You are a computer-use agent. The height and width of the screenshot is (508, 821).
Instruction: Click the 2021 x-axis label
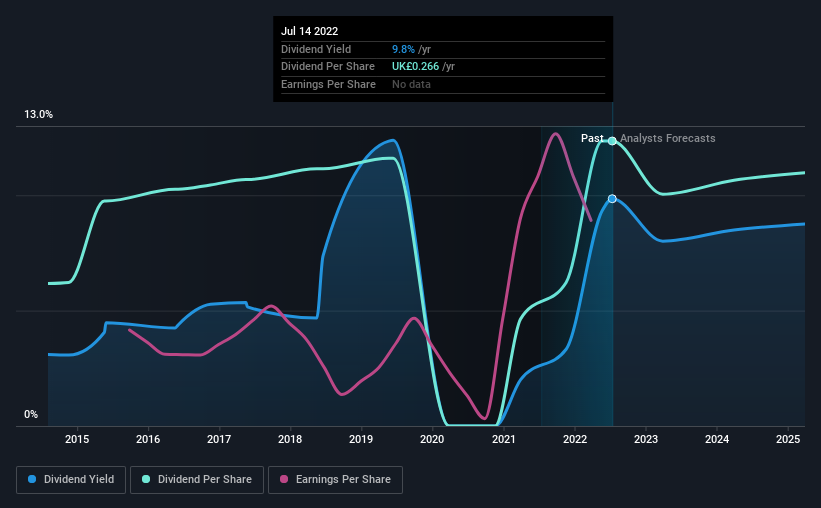[504, 439]
